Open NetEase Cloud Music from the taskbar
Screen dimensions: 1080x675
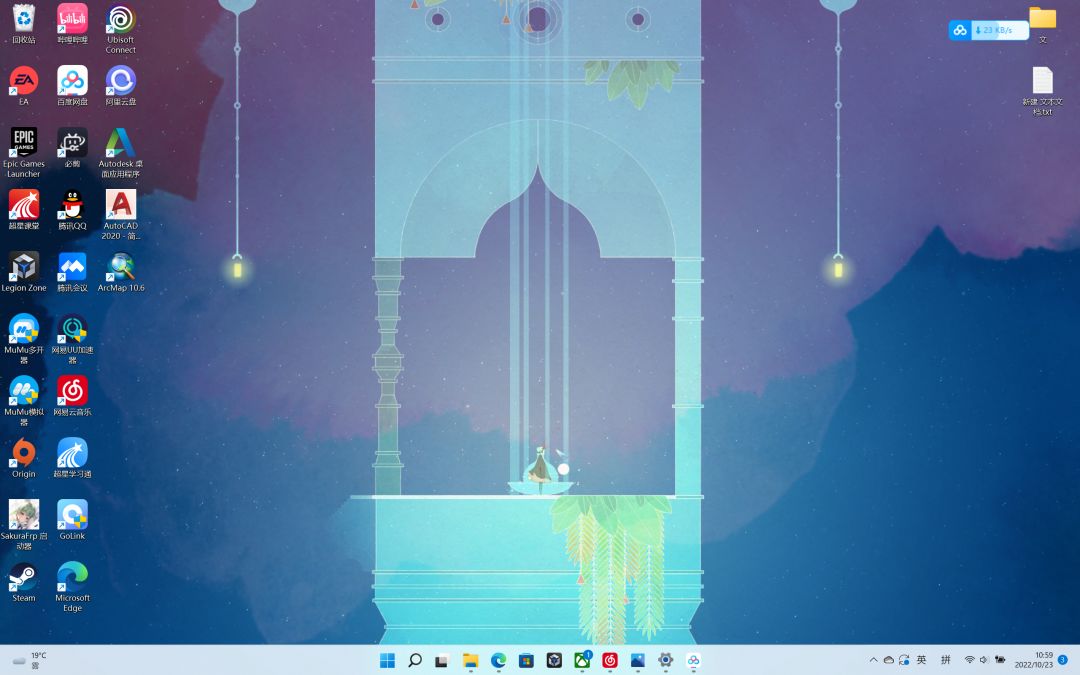pos(610,660)
